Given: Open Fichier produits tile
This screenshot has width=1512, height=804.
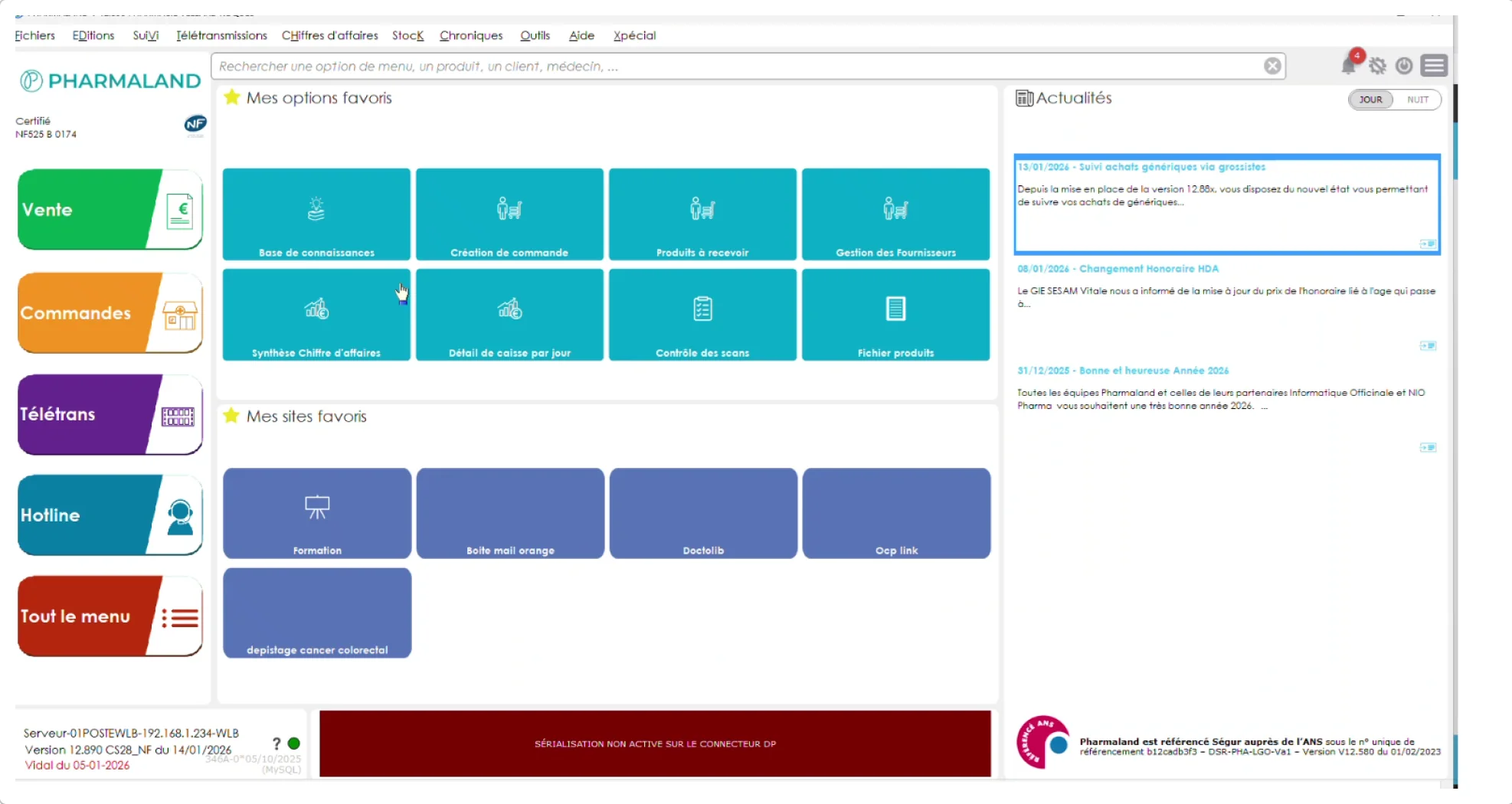Looking at the screenshot, I should coord(895,315).
